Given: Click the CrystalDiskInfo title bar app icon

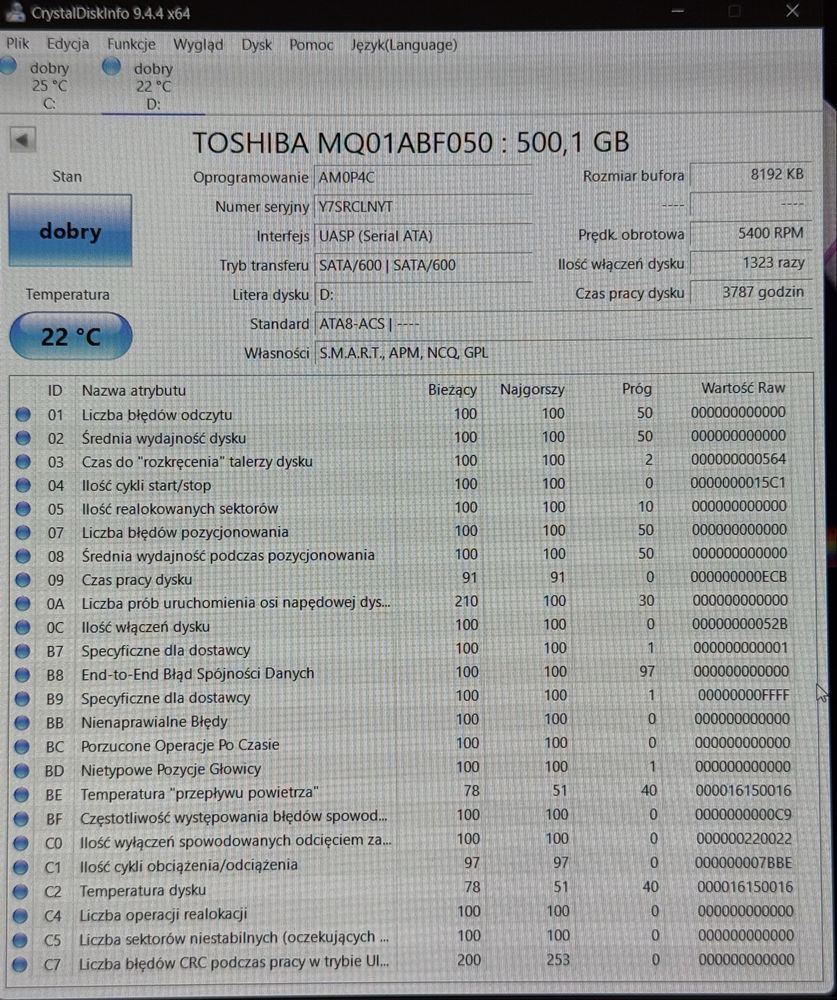Looking at the screenshot, I should (x=15, y=11).
